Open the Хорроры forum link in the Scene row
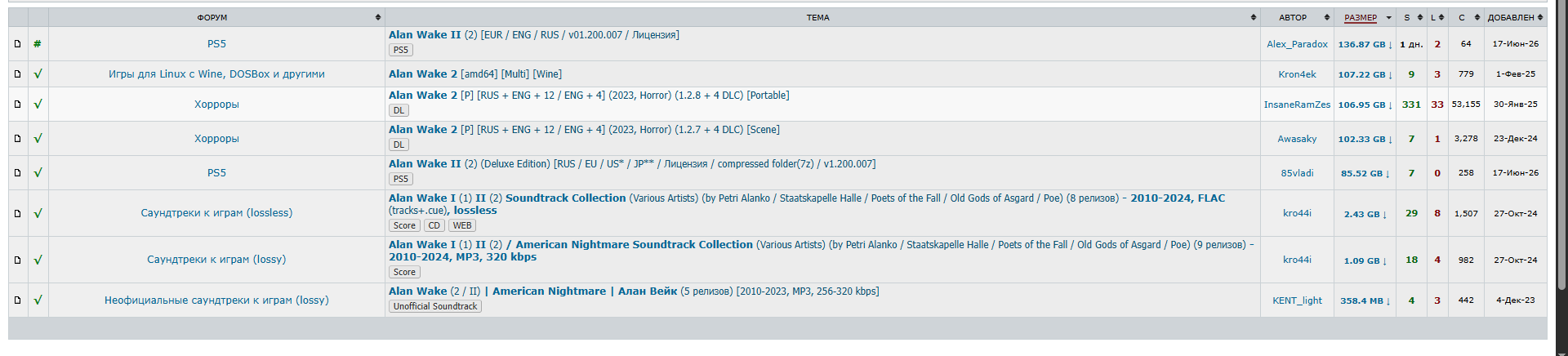 216,139
